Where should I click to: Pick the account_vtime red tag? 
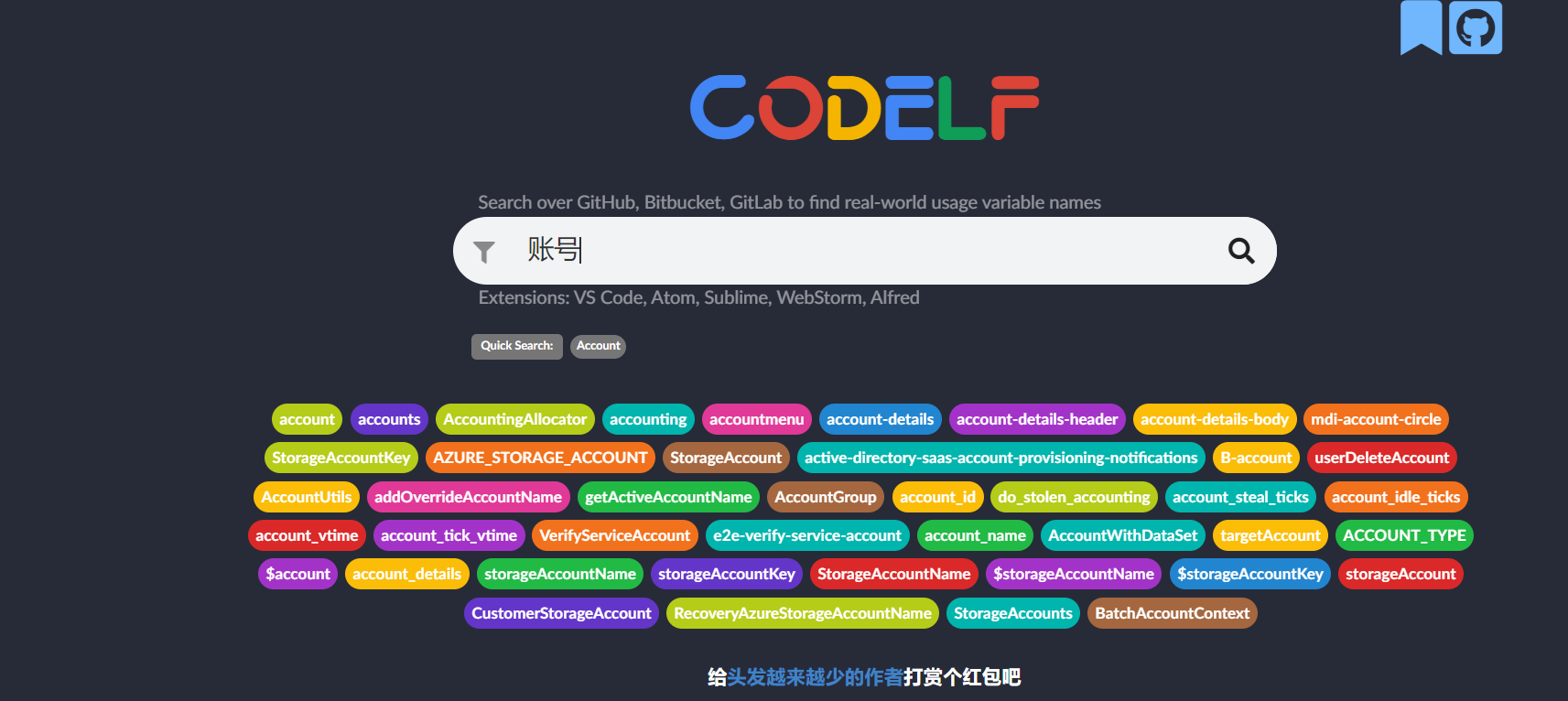click(307, 535)
